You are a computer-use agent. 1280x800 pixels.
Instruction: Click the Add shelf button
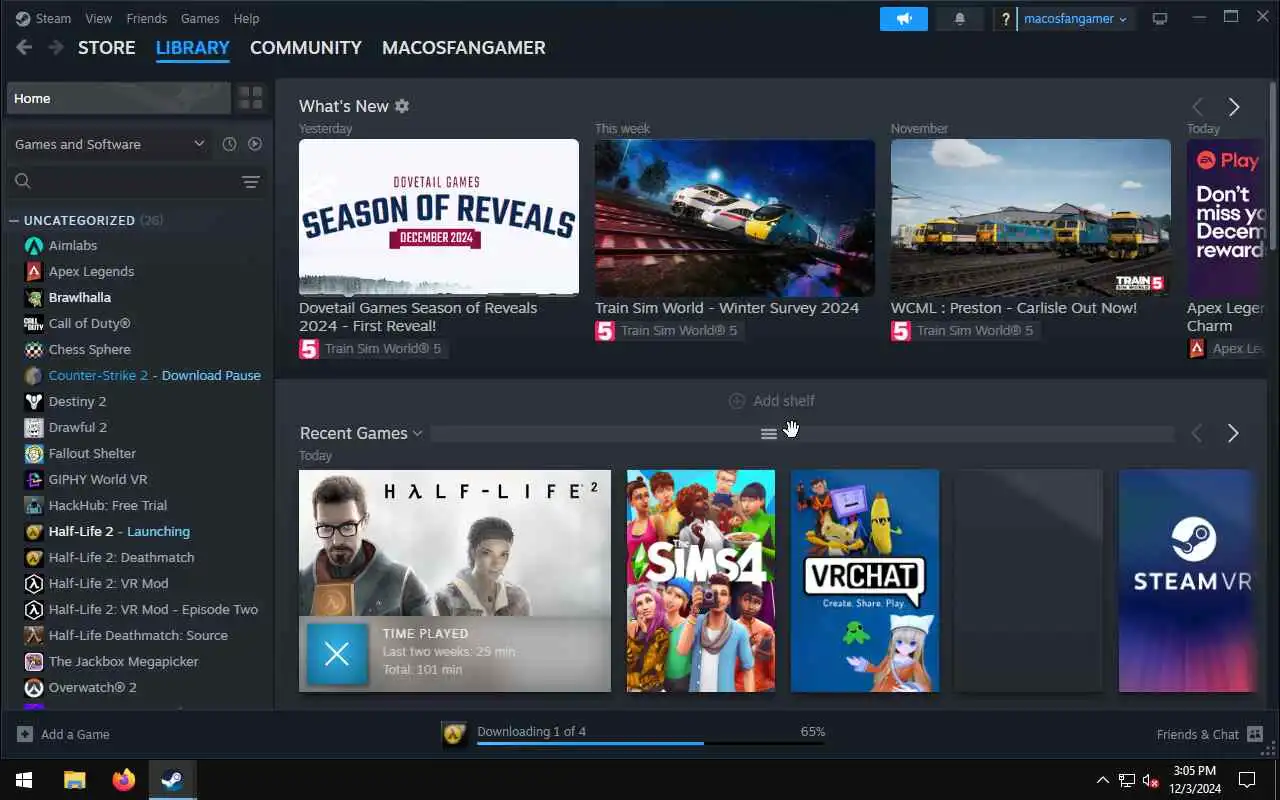pyautogui.click(x=772, y=401)
